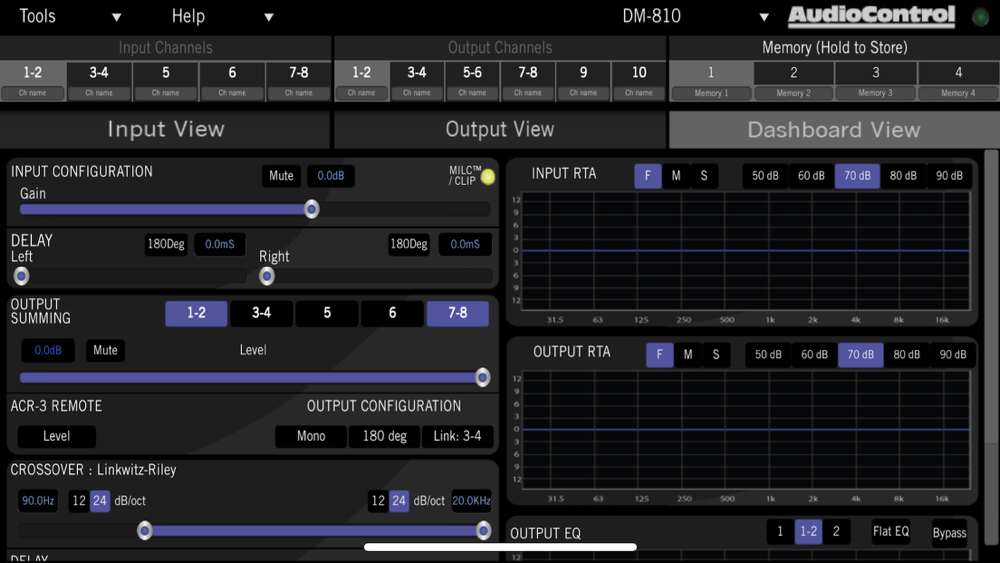
Task: Click the Input Gain slider handle
Action: [311, 209]
